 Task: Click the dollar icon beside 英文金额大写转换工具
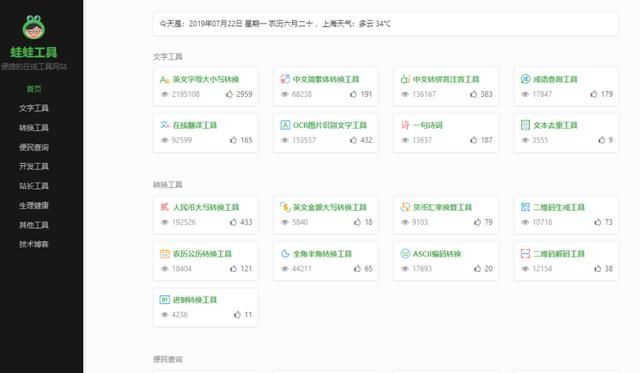(x=285, y=207)
